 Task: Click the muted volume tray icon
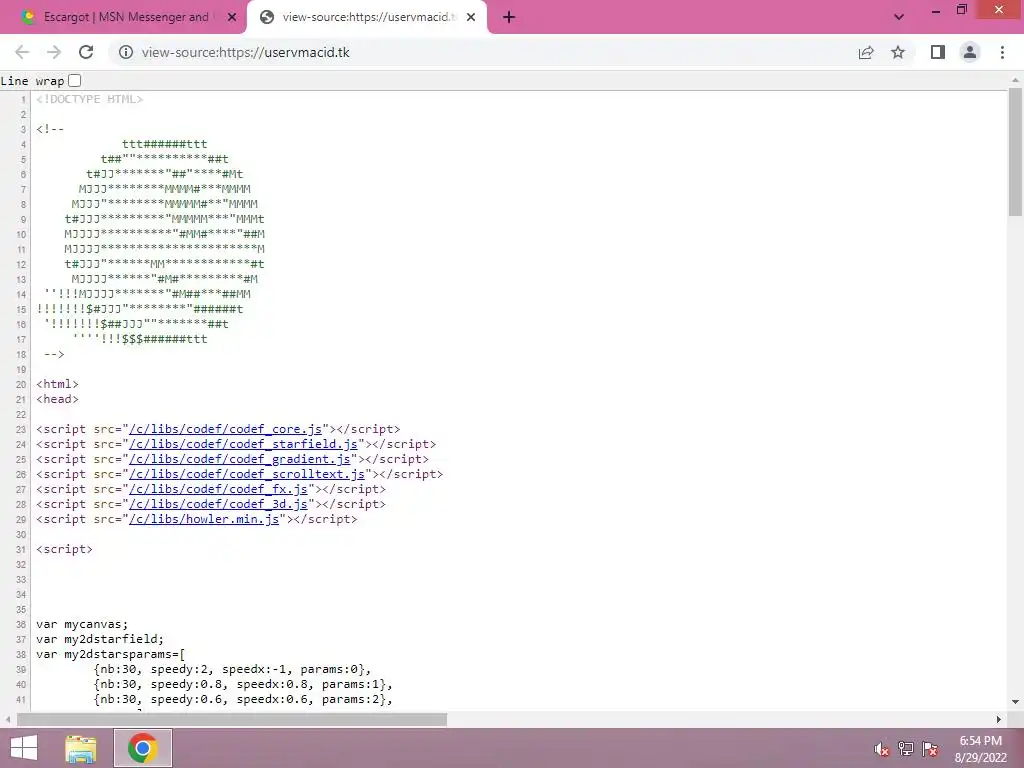click(882, 749)
